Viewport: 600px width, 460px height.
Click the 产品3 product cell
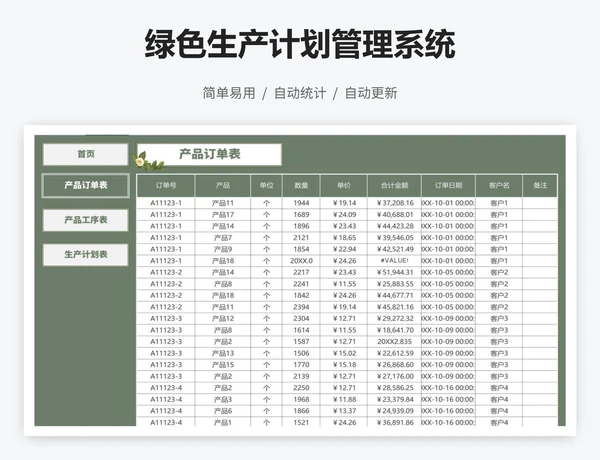point(223,399)
